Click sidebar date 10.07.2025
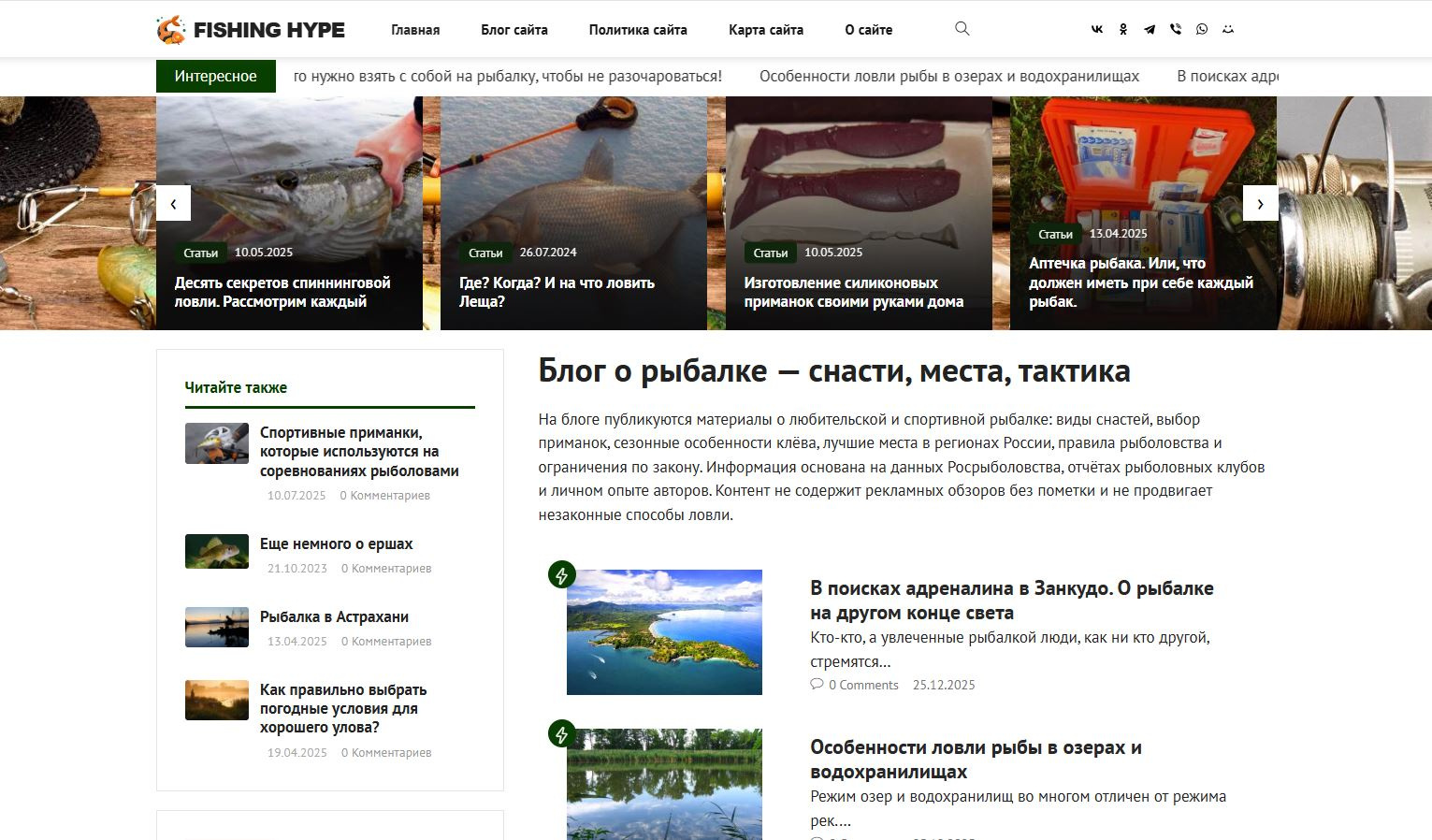1432x840 pixels. [297, 495]
